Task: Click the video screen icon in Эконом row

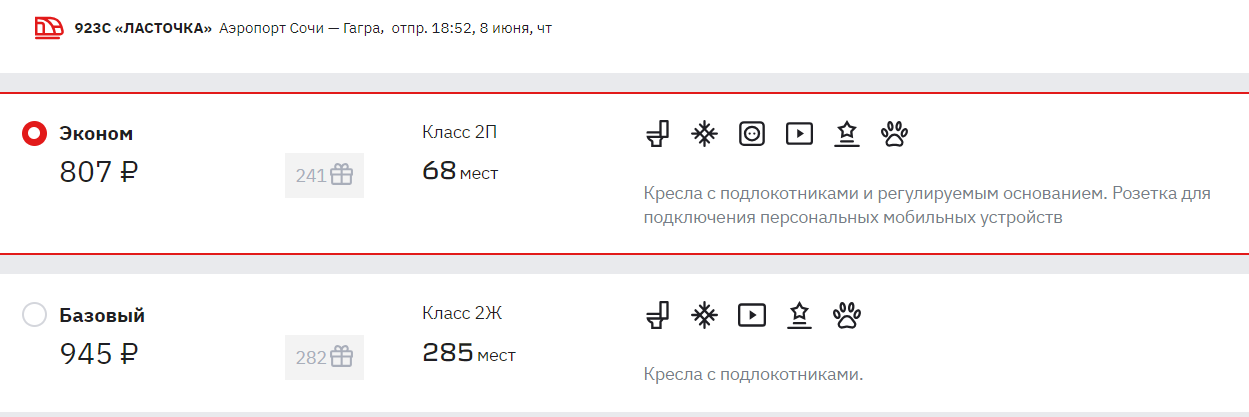Action: [x=799, y=133]
